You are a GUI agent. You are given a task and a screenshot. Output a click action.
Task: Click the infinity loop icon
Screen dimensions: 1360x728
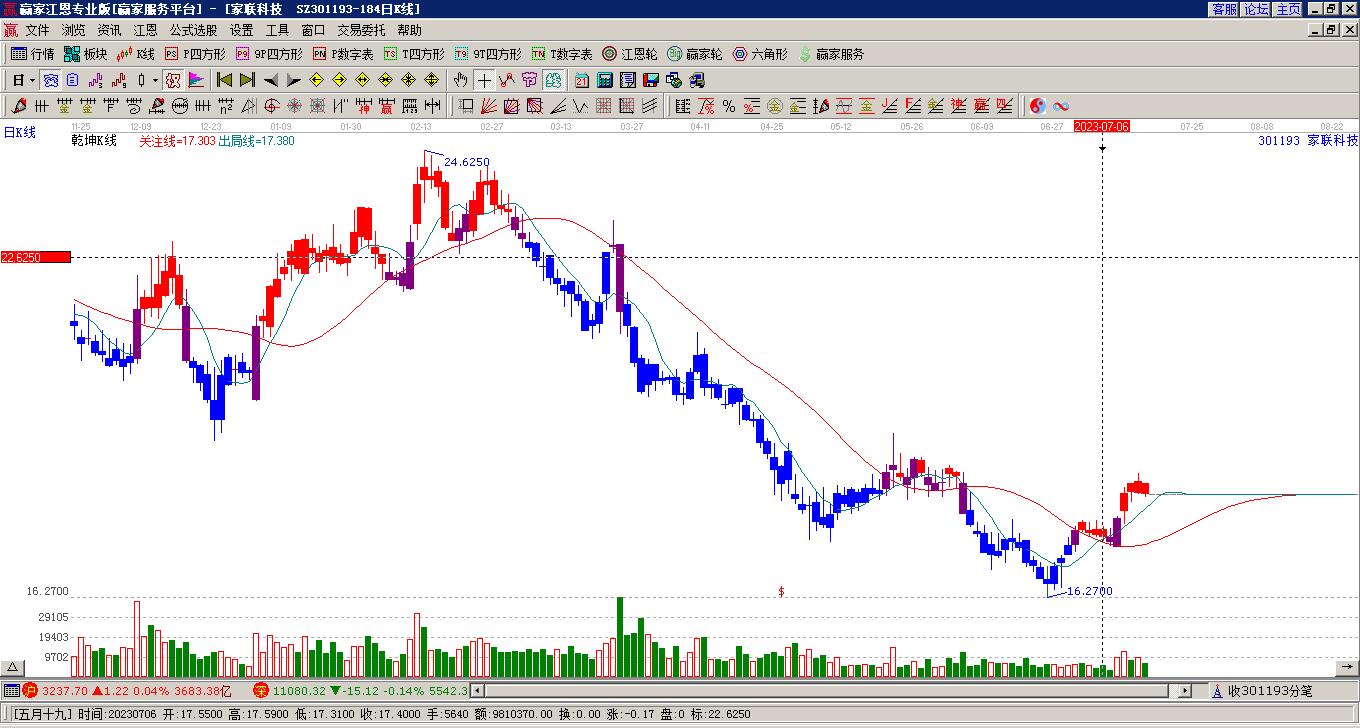coord(1061,106)
